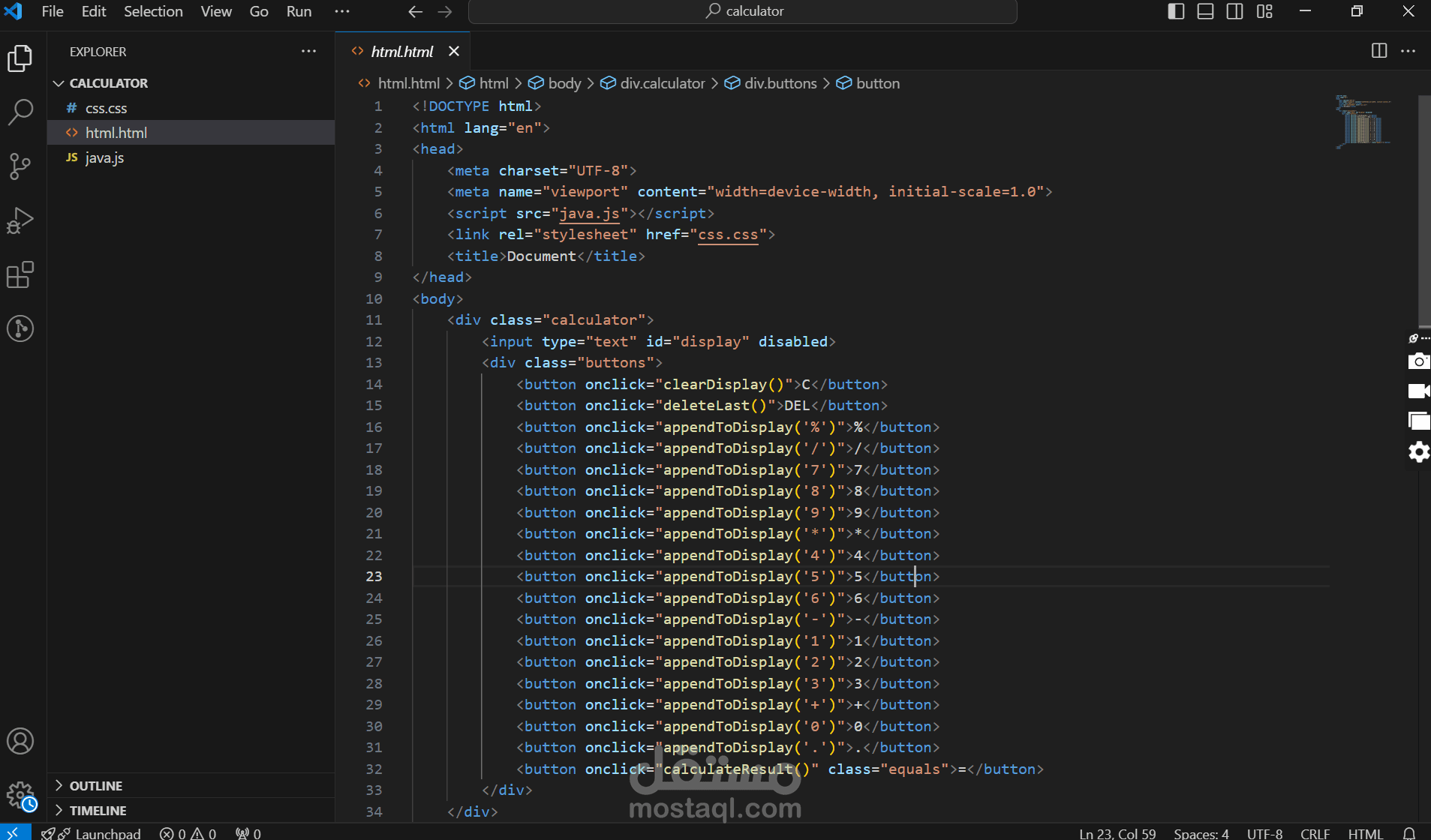Toggle the bottom Panel layout icon
This screenshot has width=1431, height=840.
pos(1205,11)
